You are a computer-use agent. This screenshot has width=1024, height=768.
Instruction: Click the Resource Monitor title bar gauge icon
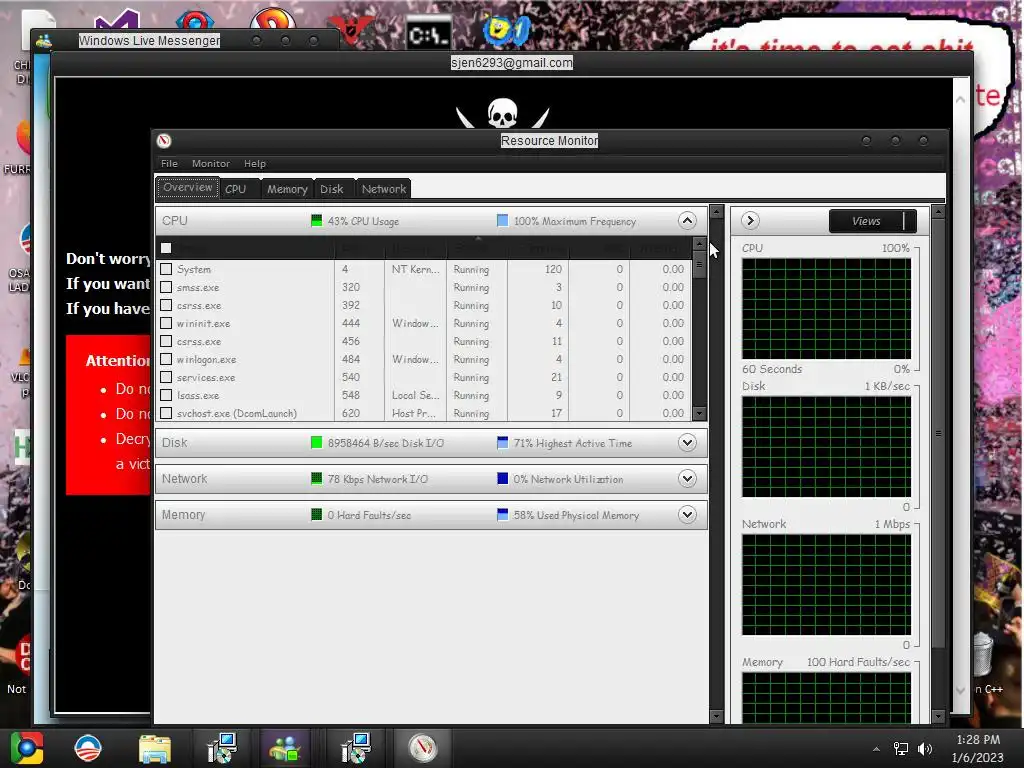pos(164,140)
